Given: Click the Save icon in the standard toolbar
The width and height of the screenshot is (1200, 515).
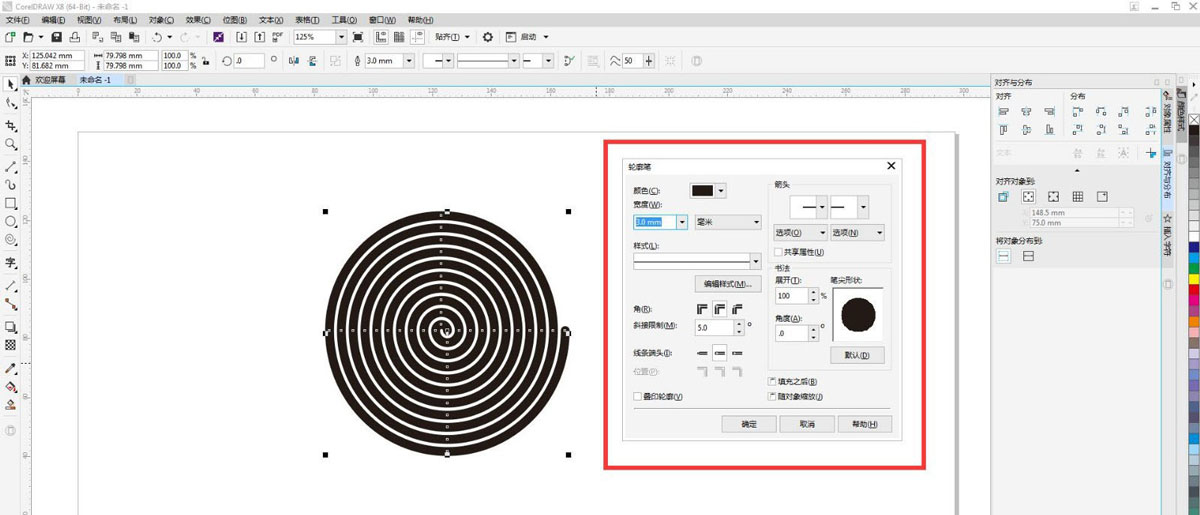Looking at the screenshot, I should 57,37.
